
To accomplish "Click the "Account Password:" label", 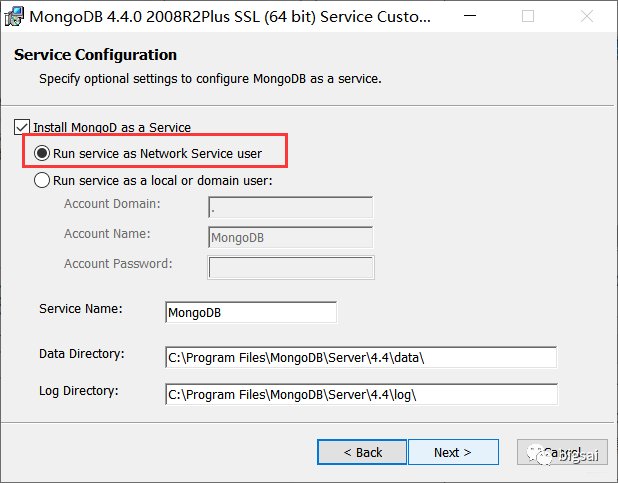I will tap(118, 264).
